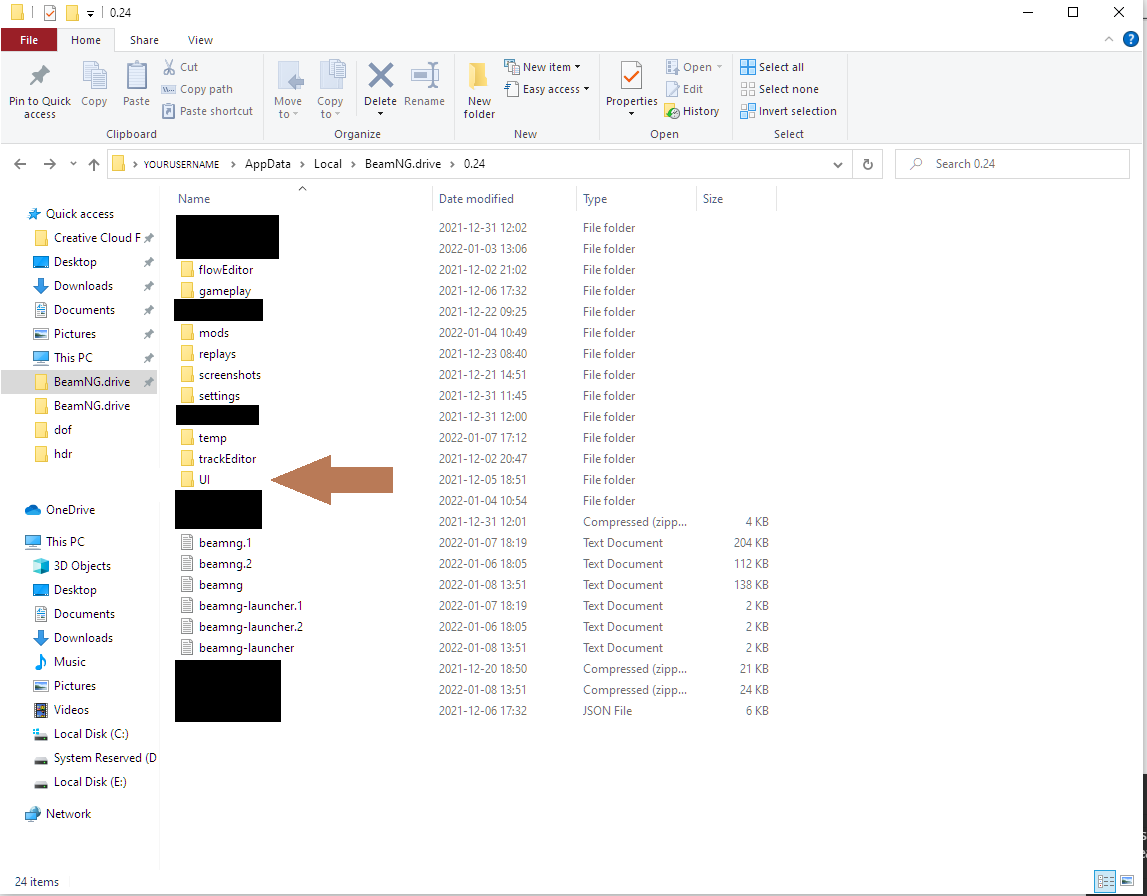Switch to the Share ribbon tab
Image resolution: width=1147 pixels, height=896 pixels.
coord(144,40)
